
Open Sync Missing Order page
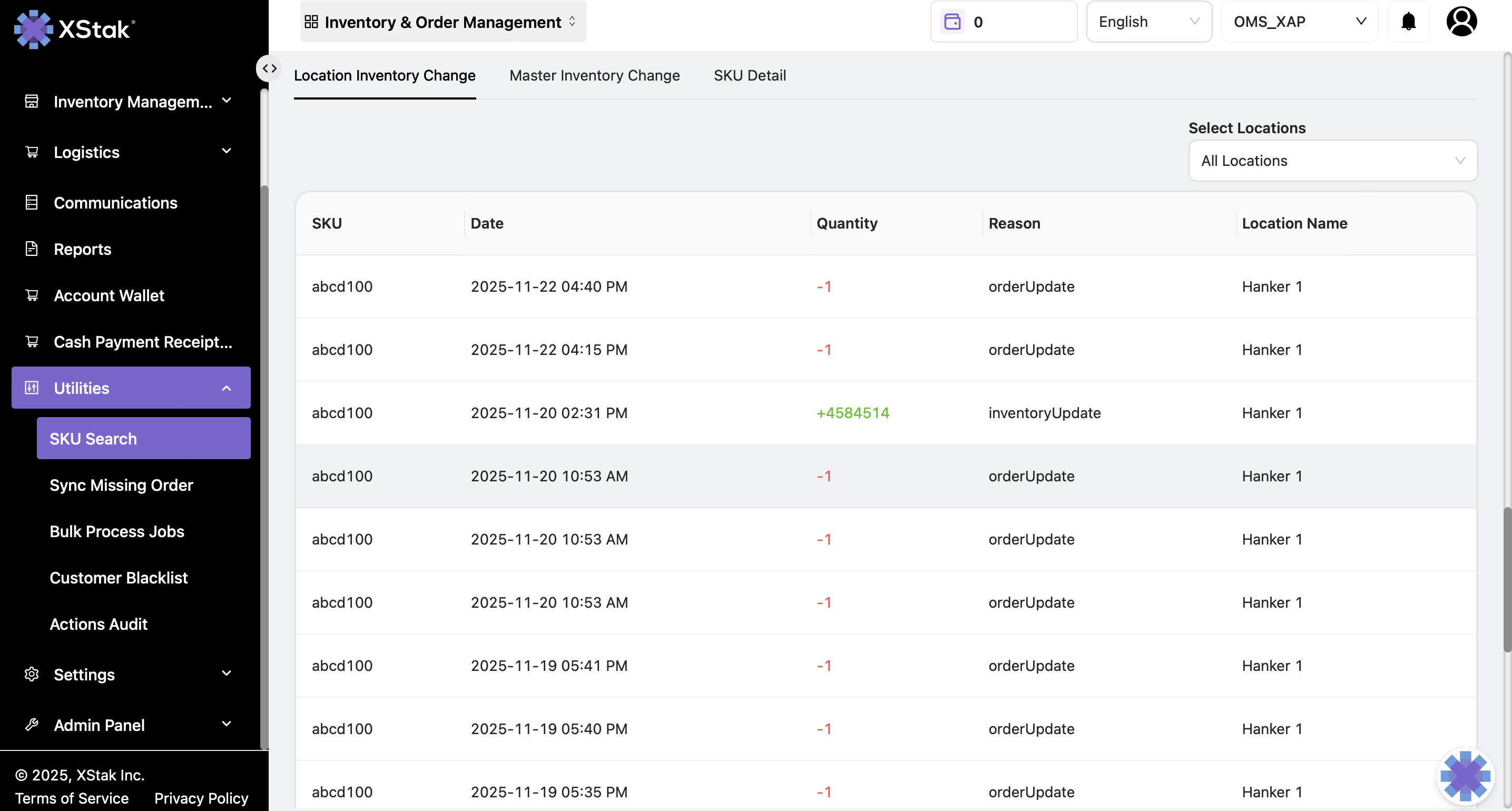[121, 484]
